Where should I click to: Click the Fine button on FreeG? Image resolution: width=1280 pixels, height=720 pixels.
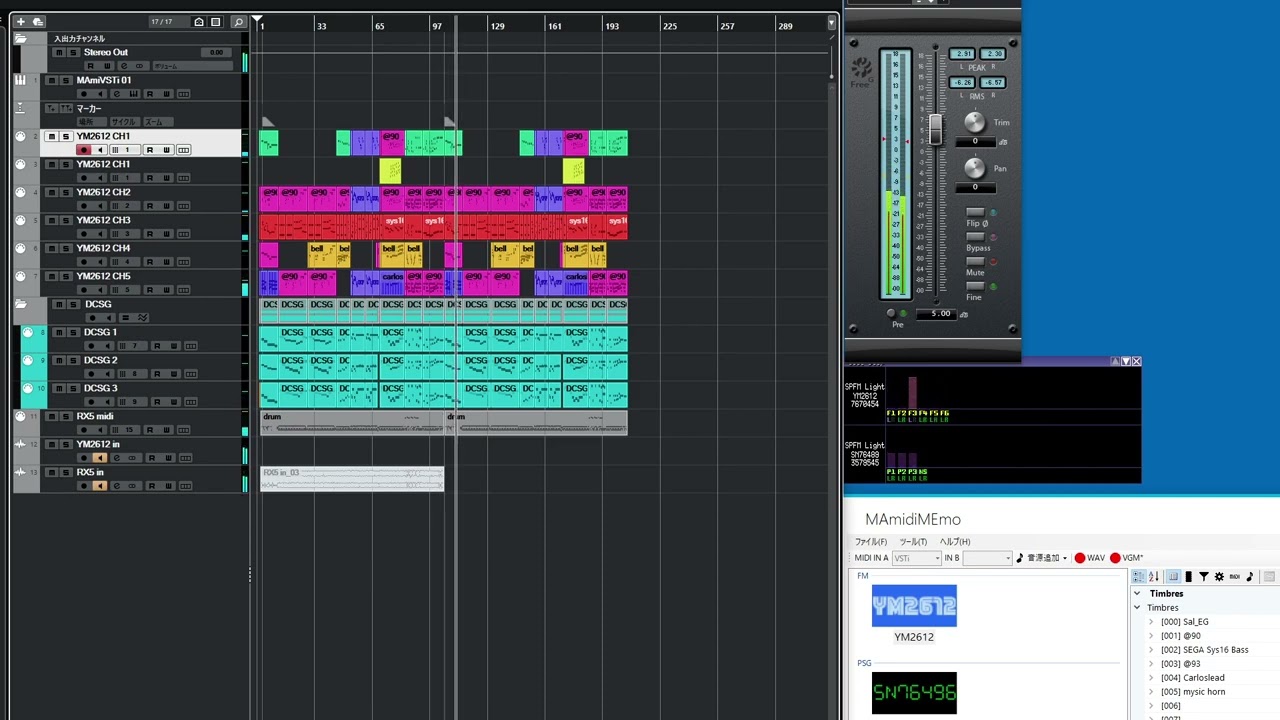[x=975, y=287]
